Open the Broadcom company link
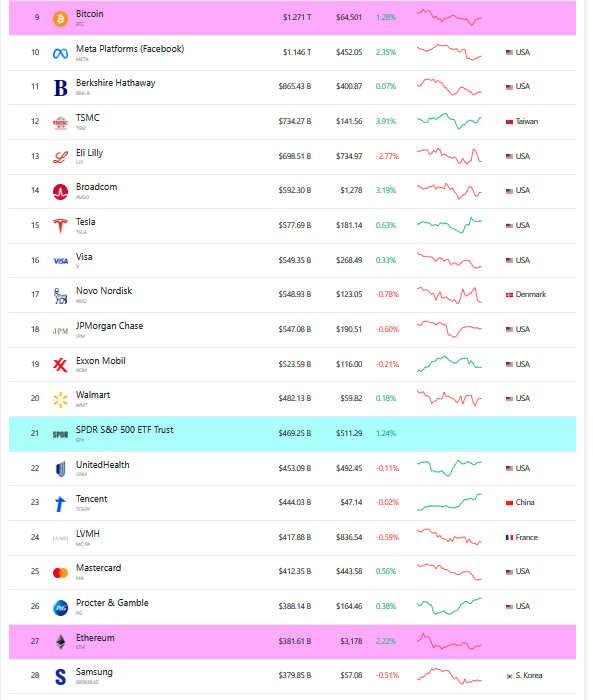Image resolution: width=593 pixels, height=700 pixels. click(96, 187)
